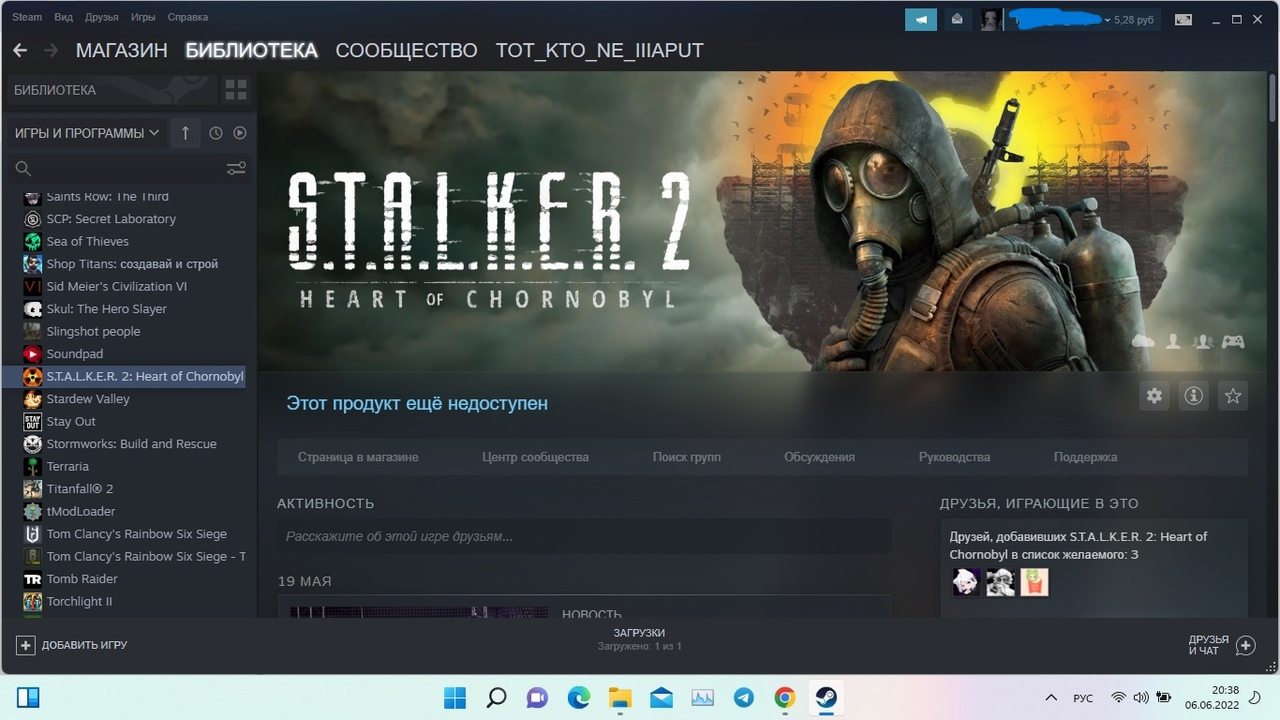Click the single-player icon on banner
Screen dimensions: 1280x720
pos(1173,342)
